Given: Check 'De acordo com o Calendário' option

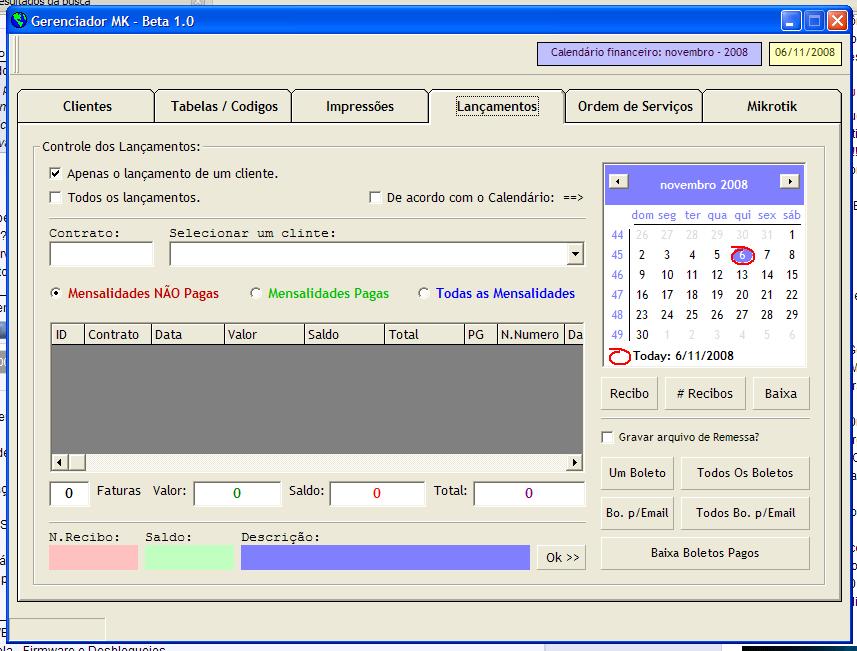Looking at the screenshot, I should (375, 197).
